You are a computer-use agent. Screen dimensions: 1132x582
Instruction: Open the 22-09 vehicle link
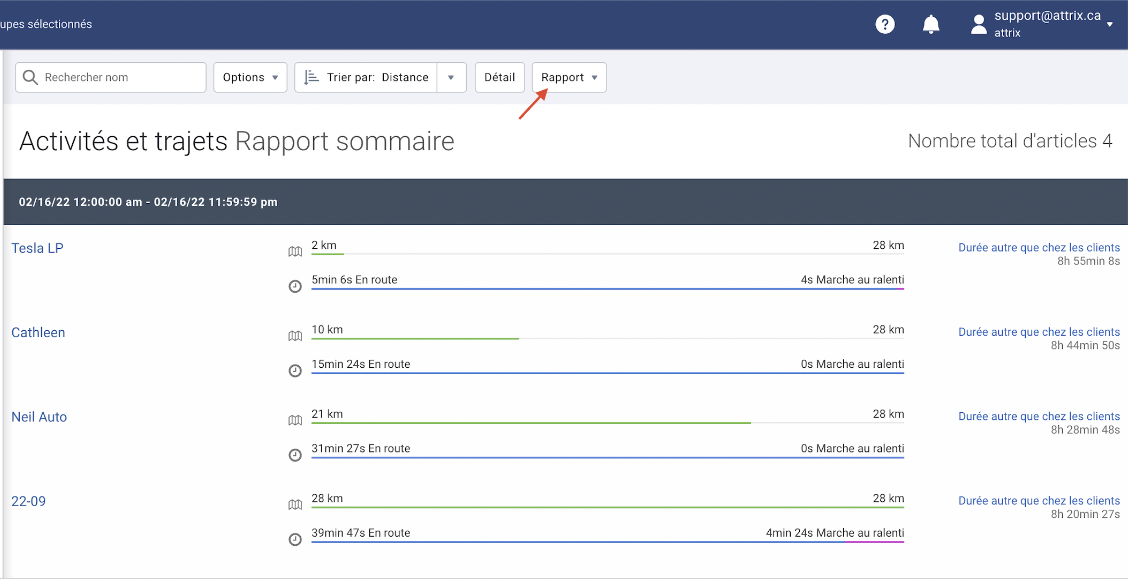click(x=29, y=501)
